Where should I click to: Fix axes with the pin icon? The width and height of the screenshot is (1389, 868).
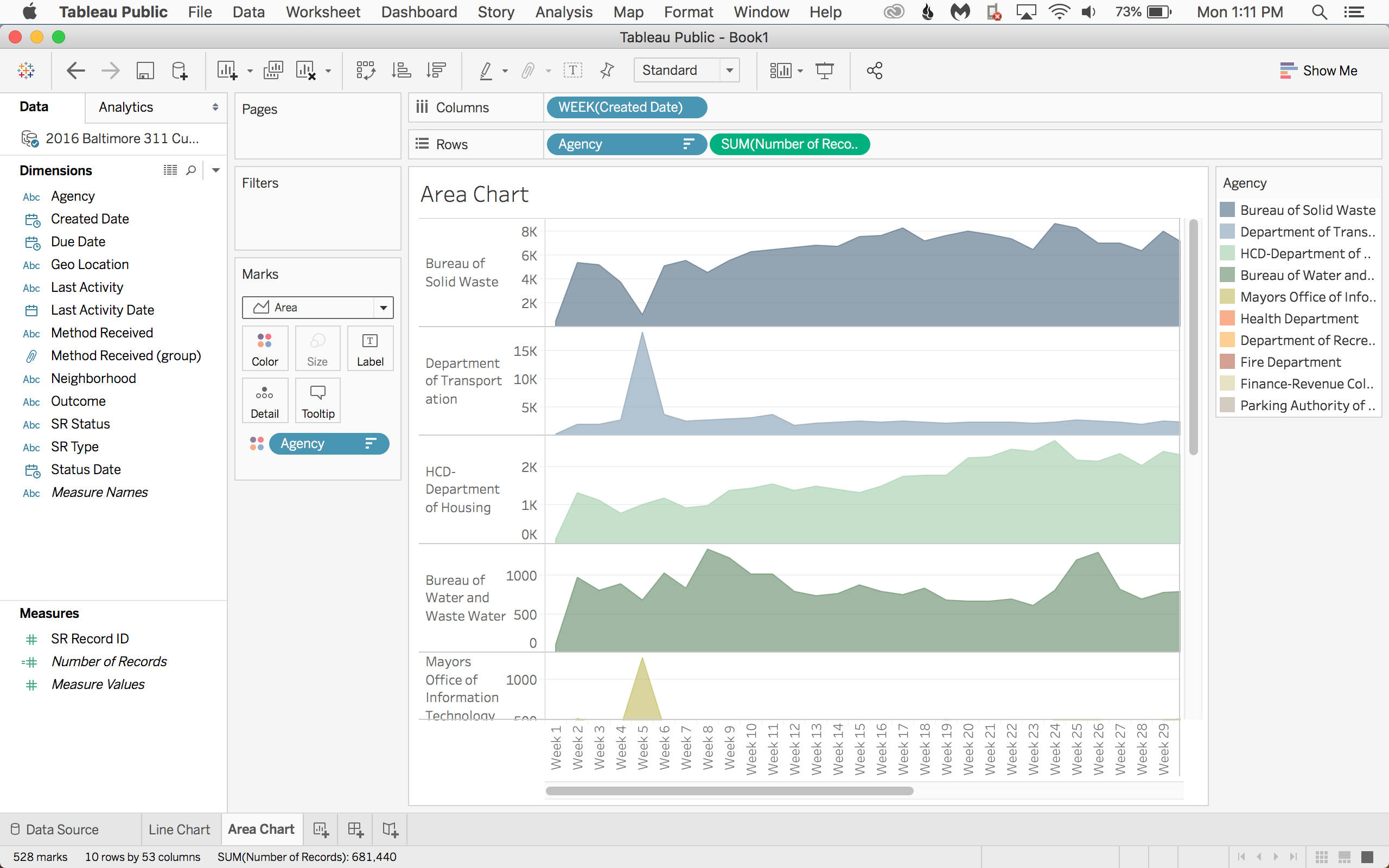click(607, 71)
